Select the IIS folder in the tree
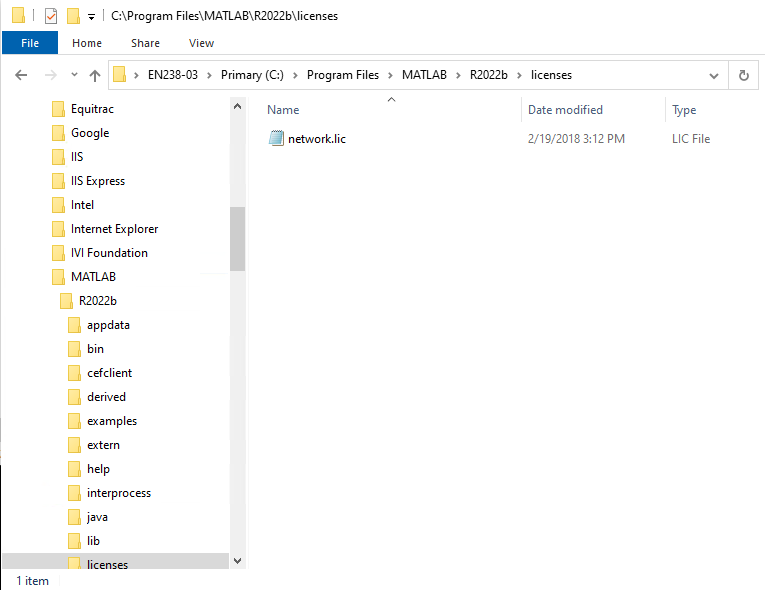The width and height of the screenshot is (765, 590). click(x=77, y=157)
